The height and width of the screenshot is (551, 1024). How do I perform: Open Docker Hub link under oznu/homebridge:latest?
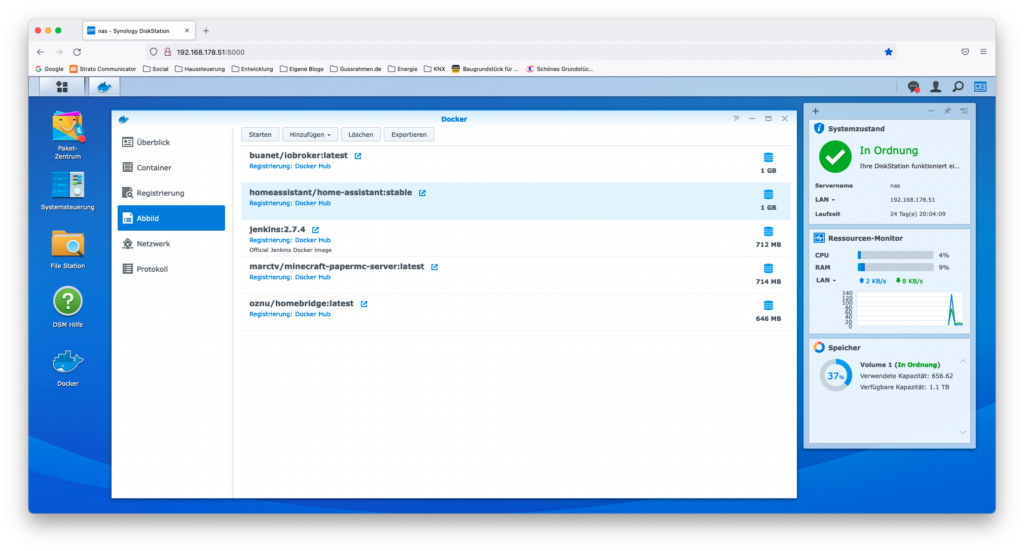[313, 315]
